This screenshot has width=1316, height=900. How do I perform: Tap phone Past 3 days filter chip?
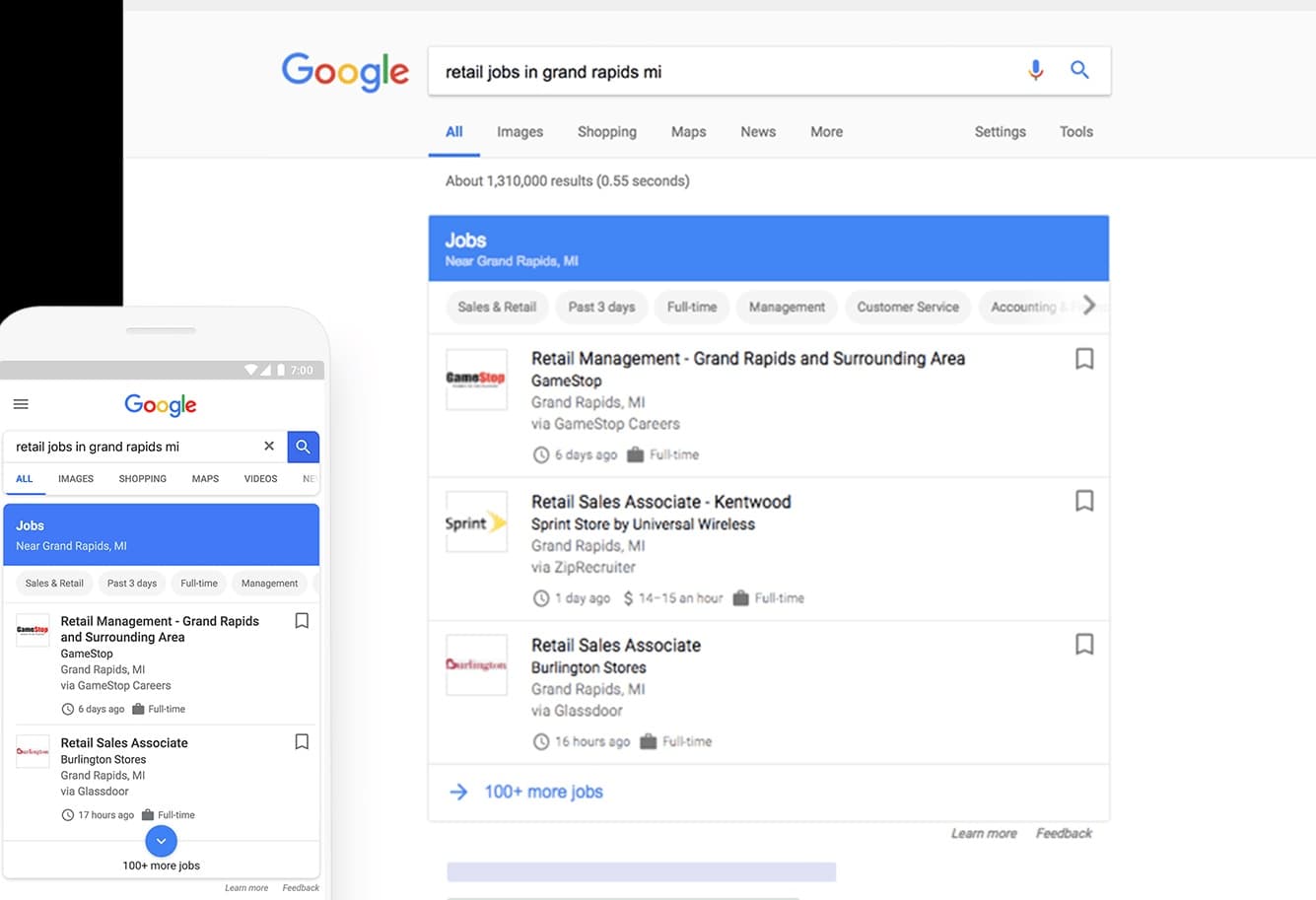coord(132,584)
